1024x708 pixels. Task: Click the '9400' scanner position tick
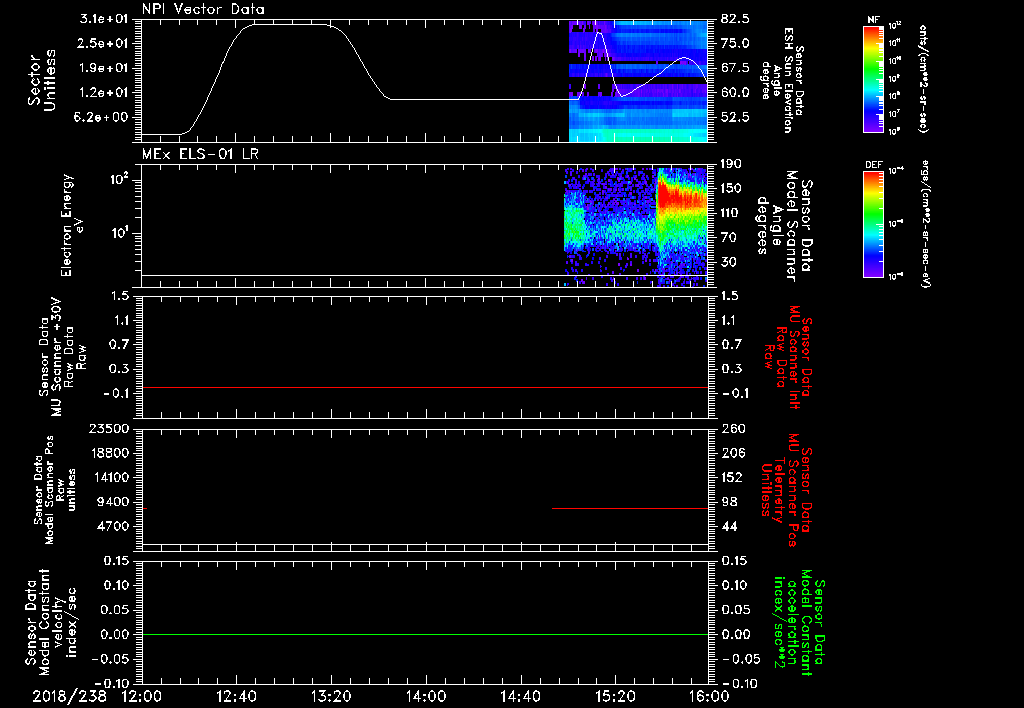pos(114,502)
